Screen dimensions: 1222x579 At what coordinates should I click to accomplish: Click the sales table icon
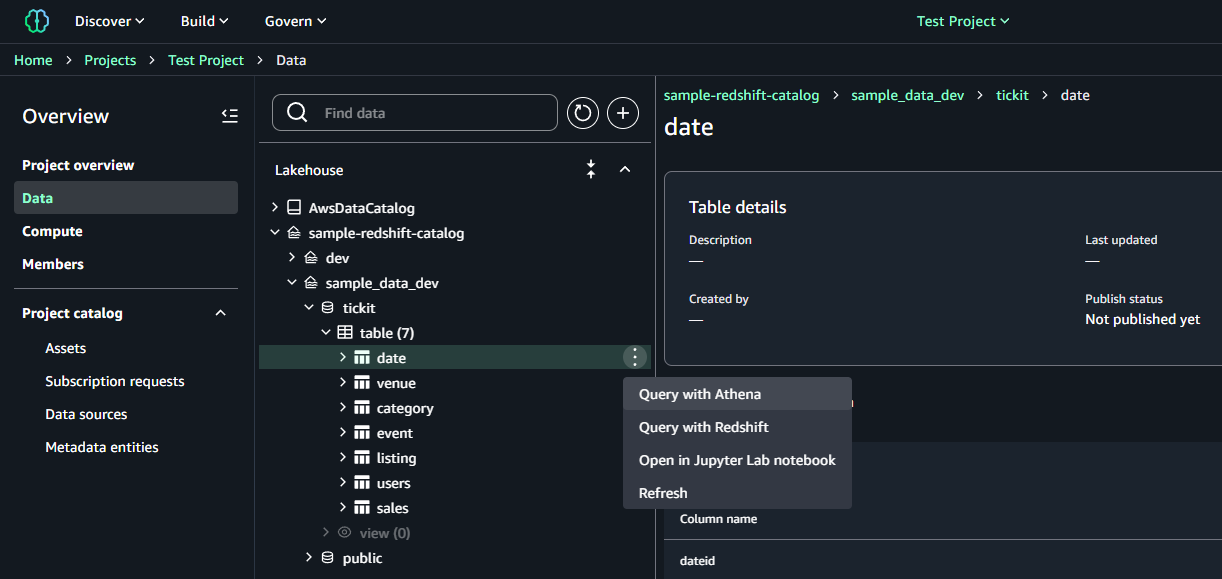coord(362,508)
